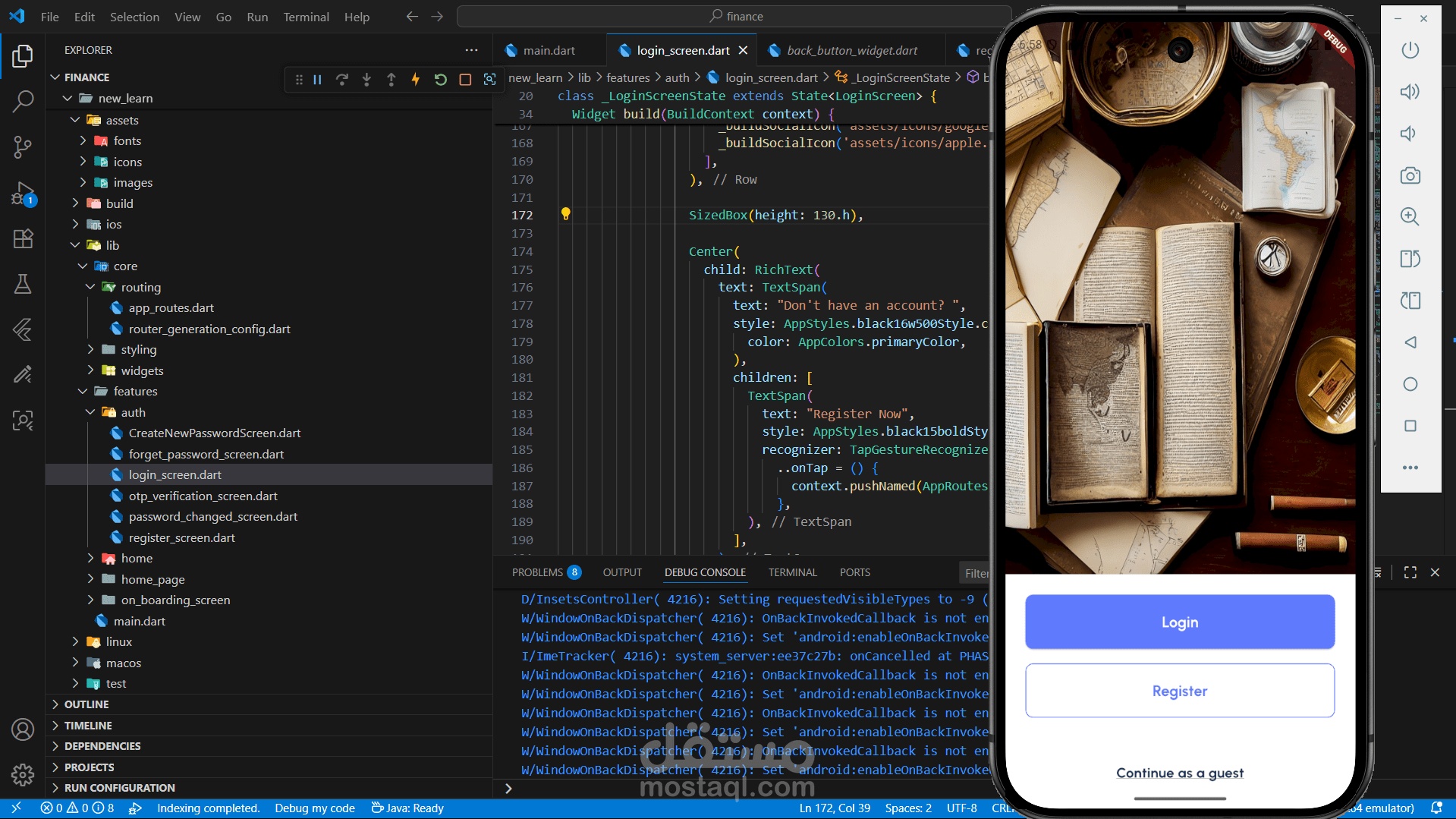Viewport: 1456px width, 819px height.
Task: Open the Search view in activity bar
Action: coord(23,101)
